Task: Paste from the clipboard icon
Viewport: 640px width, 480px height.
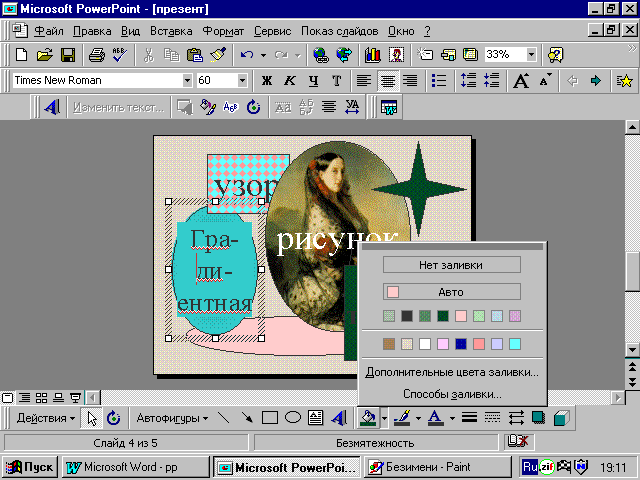Action: pyautogui.click(x=195, y=54)
